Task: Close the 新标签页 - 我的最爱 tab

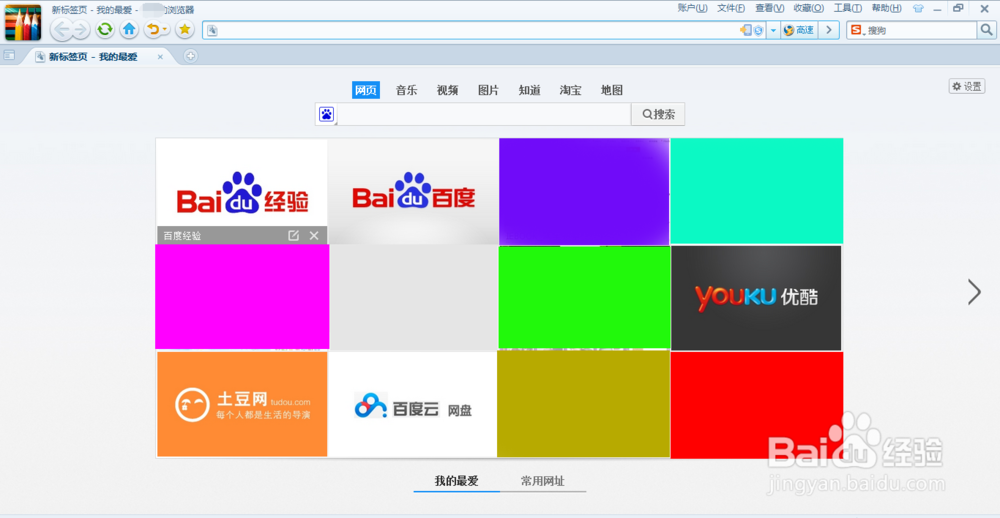Action: click(160, 57)
